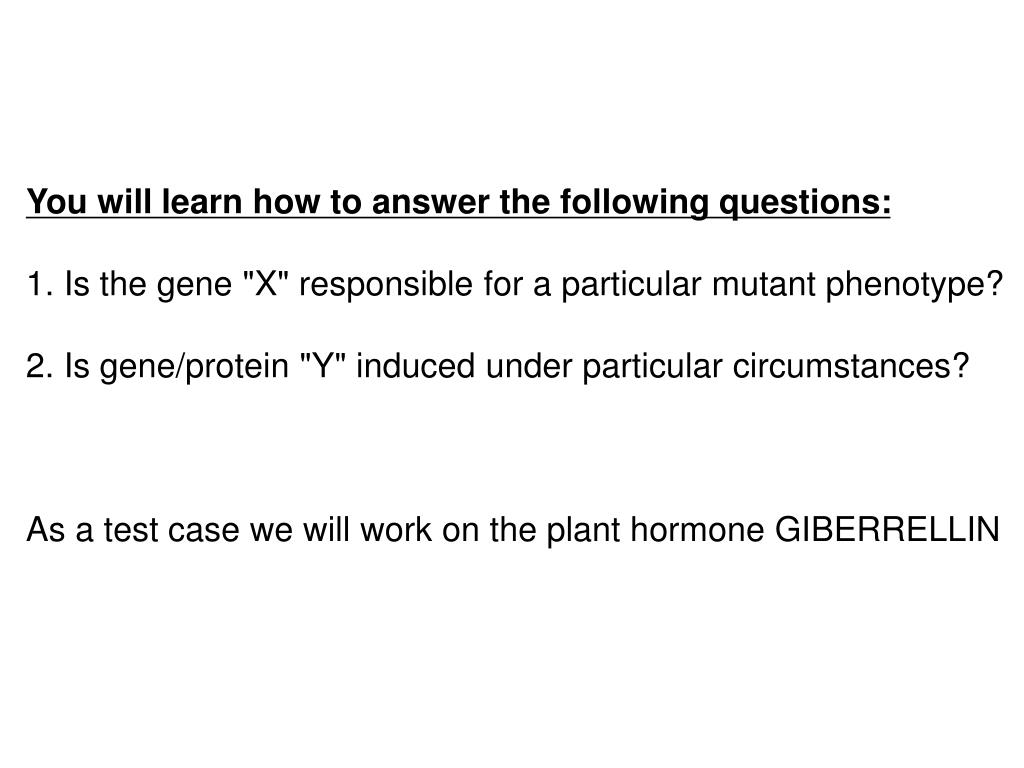Click the quoted gene "X" in question one
This screenshot has width=1024, height=768.
(x=265, y=283)
